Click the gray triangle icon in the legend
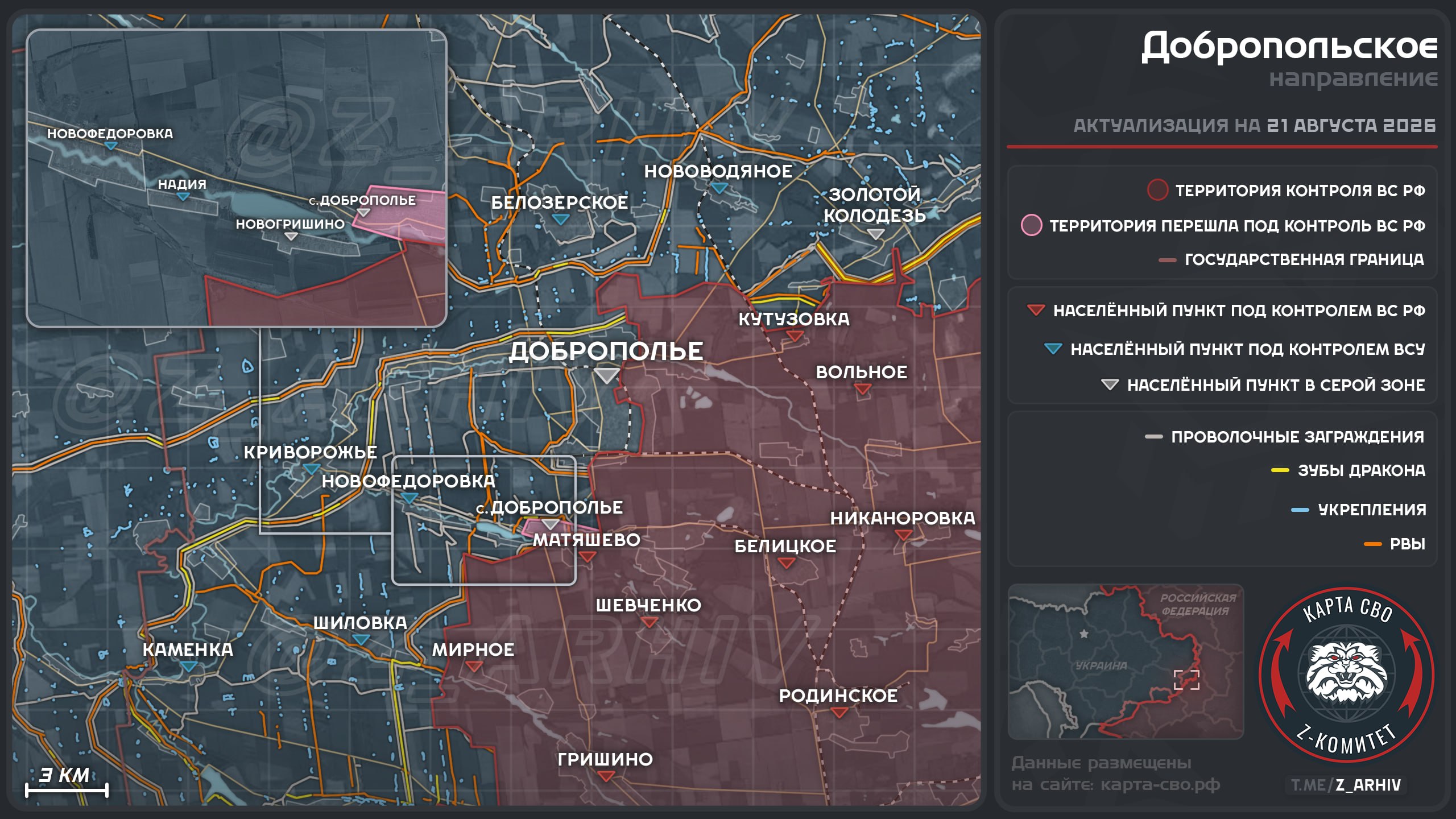The width and height of the screenshot is (1456, 819). point(1110,385)
